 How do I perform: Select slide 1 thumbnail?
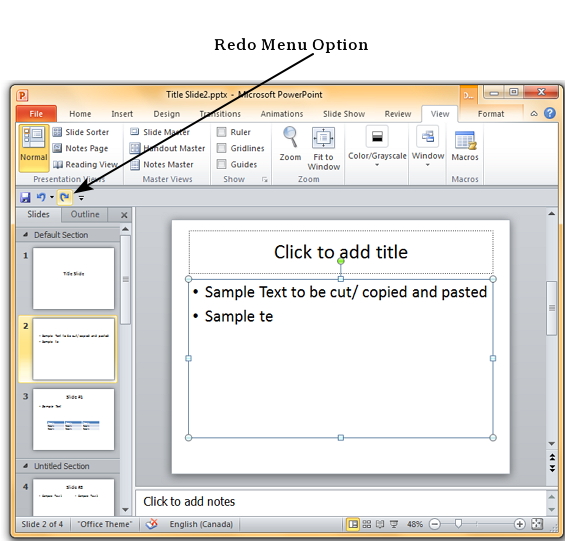click(74, 278)
